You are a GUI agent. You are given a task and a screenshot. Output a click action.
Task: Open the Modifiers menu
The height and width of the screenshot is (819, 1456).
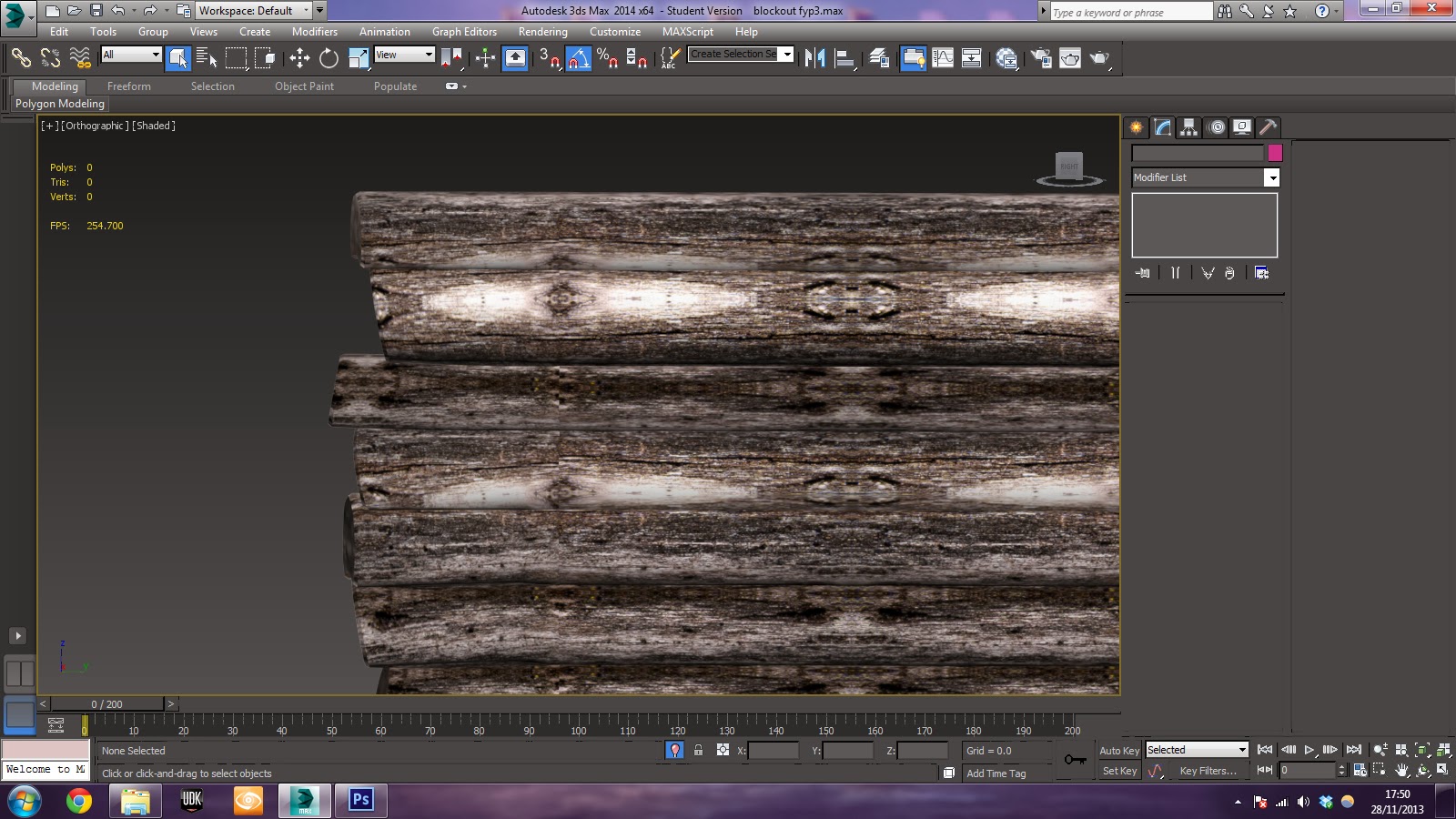click(x=315, y=32)
